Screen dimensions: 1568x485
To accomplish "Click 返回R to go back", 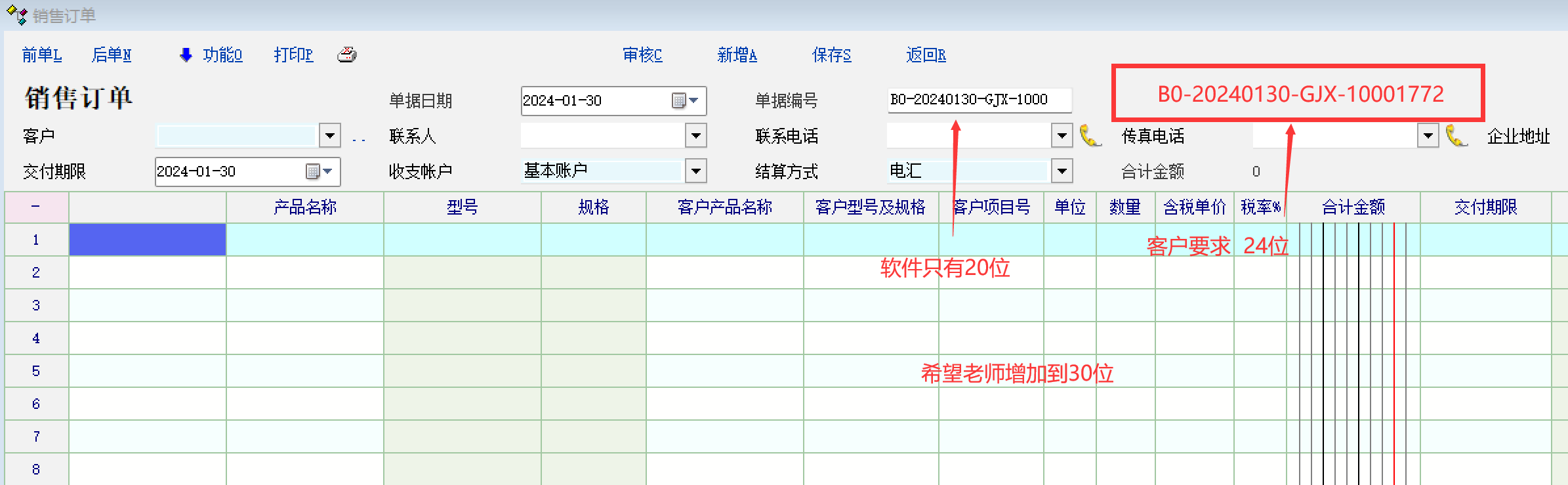I will pyautogui.click(x=926, y=55).
